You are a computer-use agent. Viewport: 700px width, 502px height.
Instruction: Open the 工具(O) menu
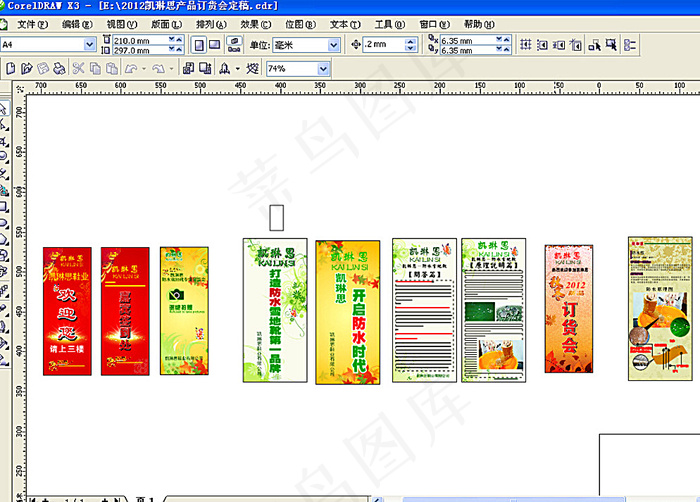[x=390, y=24]
